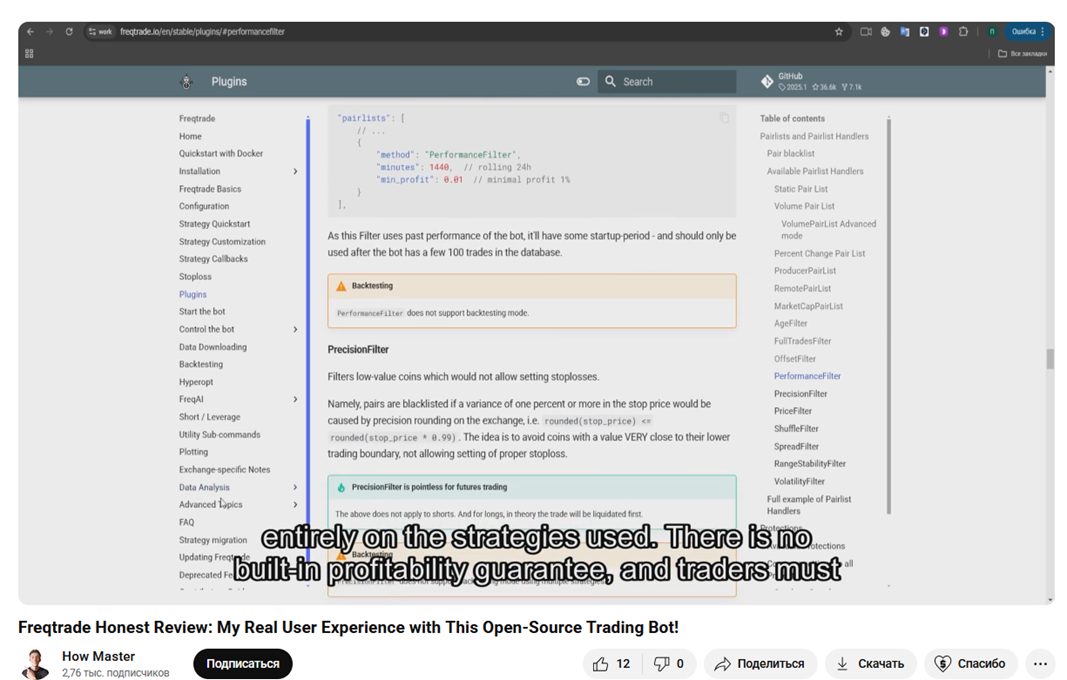Open the GitHub repository link
1067x680 pixels.
tap(811, 82)
